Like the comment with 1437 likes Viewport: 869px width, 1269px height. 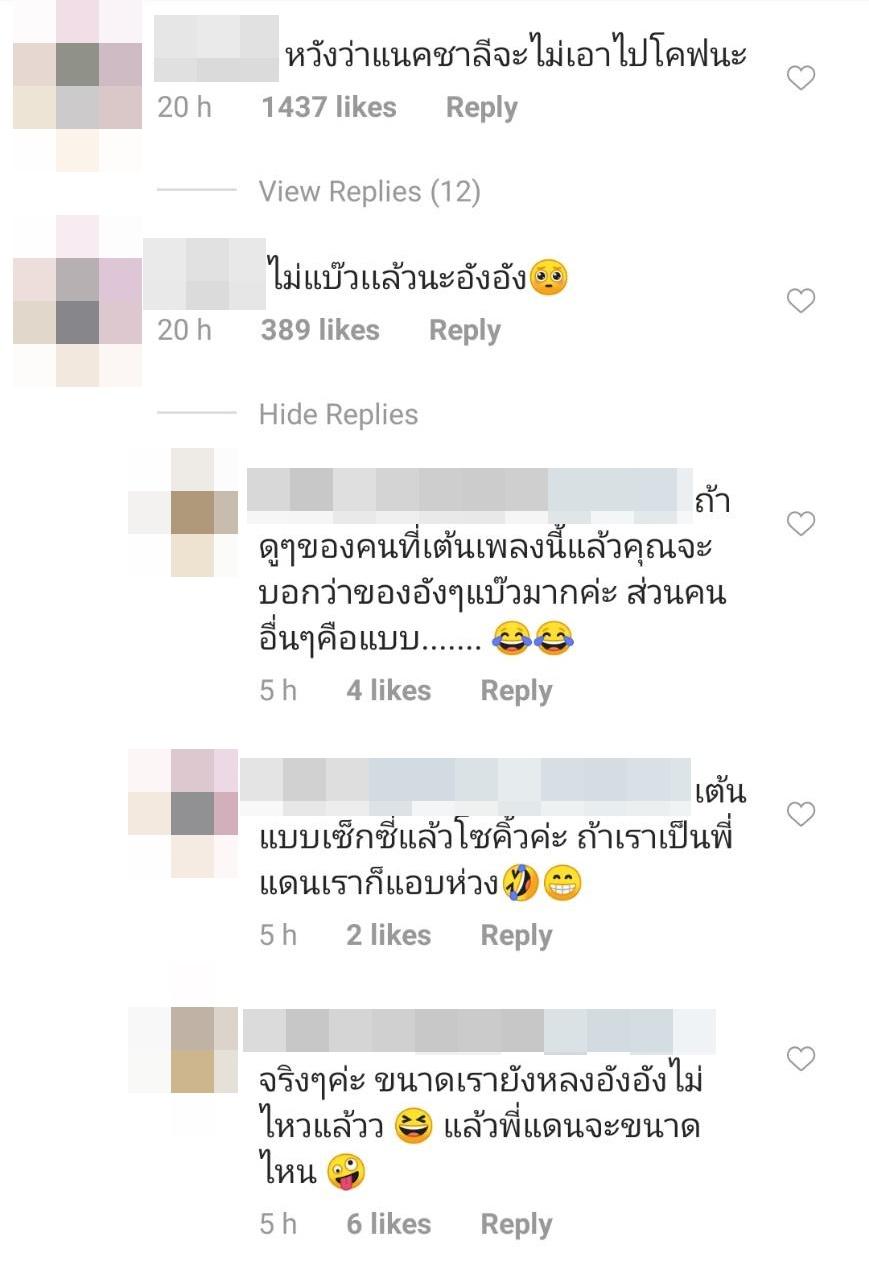[801, 78]
